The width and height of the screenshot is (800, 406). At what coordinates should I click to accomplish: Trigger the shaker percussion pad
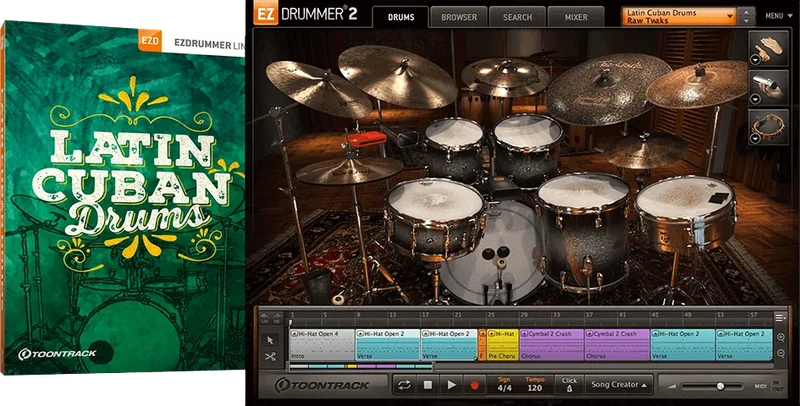[768, 88]
